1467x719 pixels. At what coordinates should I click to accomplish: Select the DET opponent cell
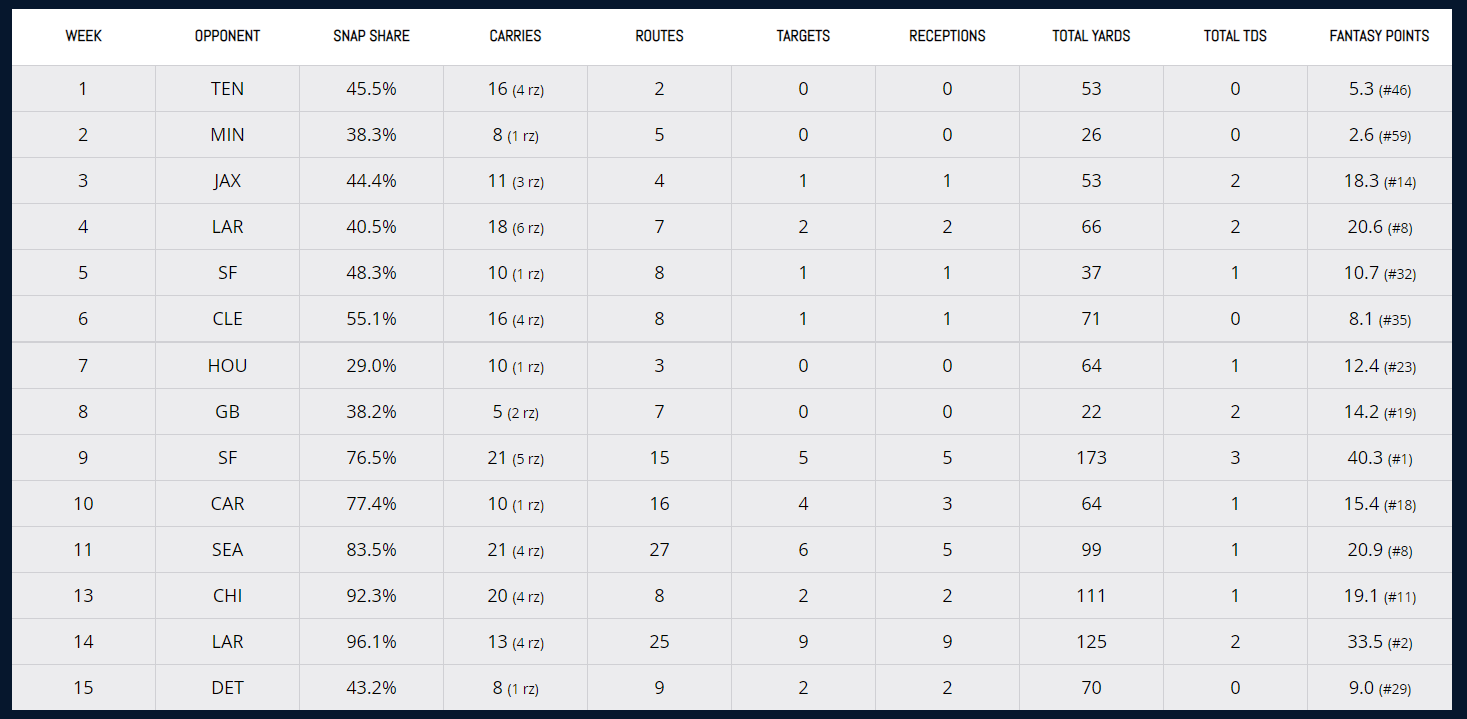[x=227, y=688]
